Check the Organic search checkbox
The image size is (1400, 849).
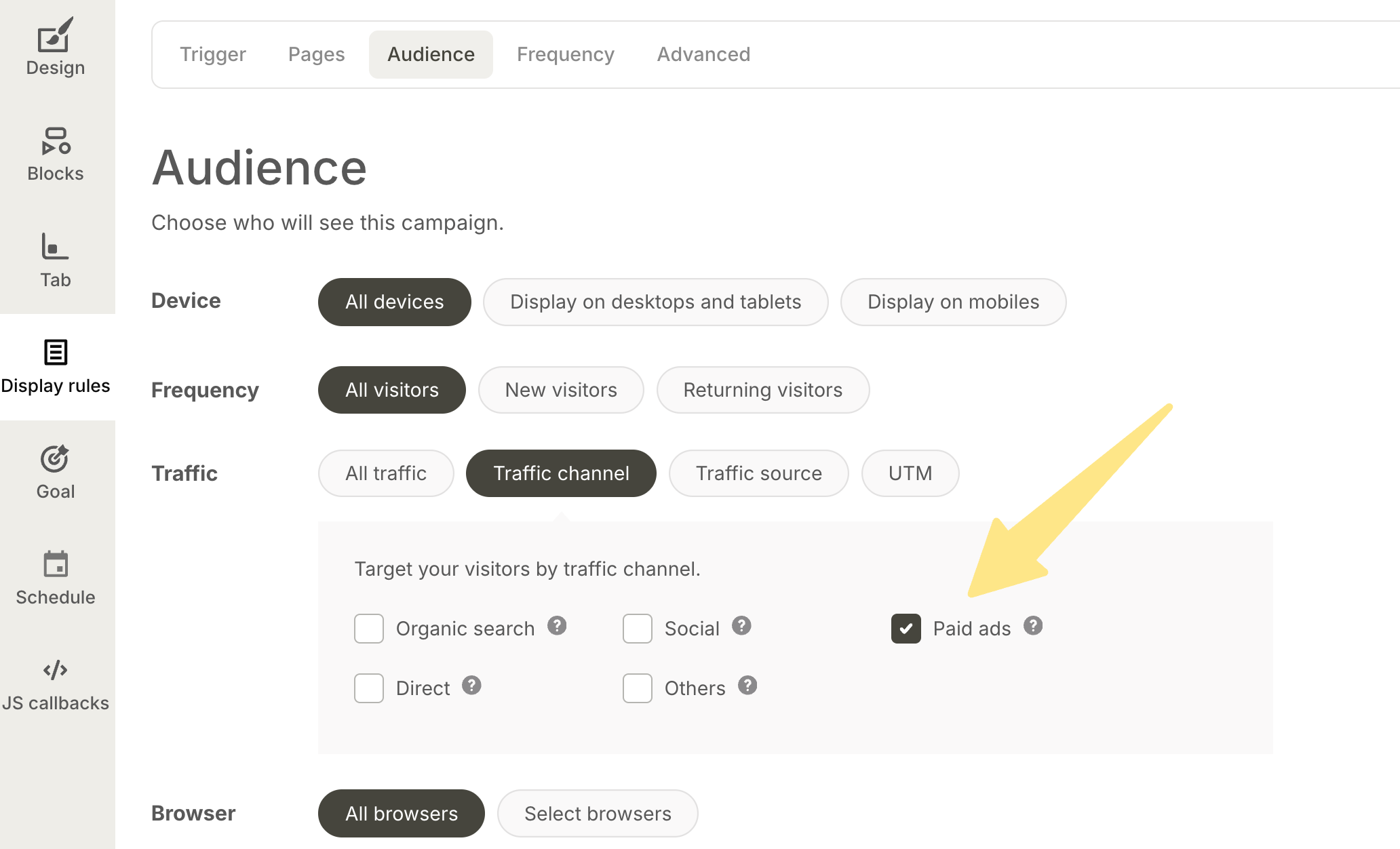coord(369,629)
